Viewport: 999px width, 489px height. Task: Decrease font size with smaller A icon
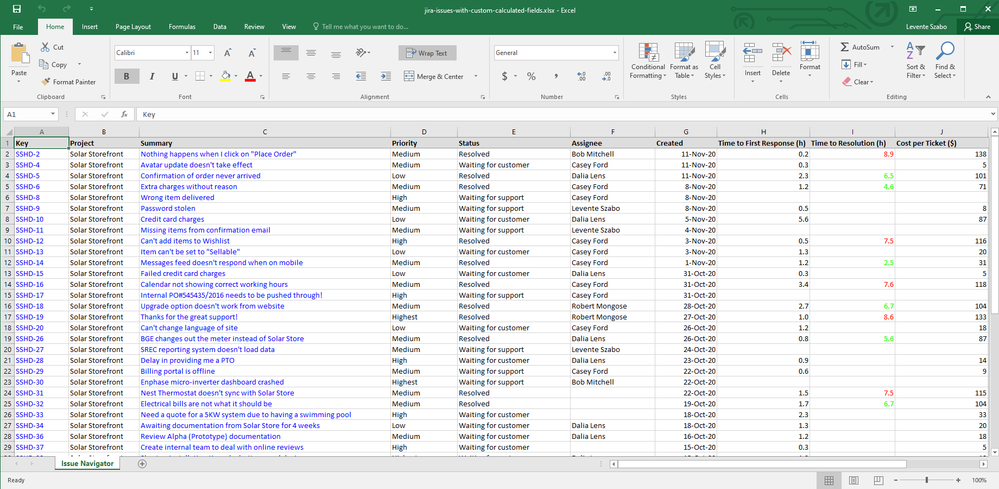pyautogui.click(x=252, y=53)
